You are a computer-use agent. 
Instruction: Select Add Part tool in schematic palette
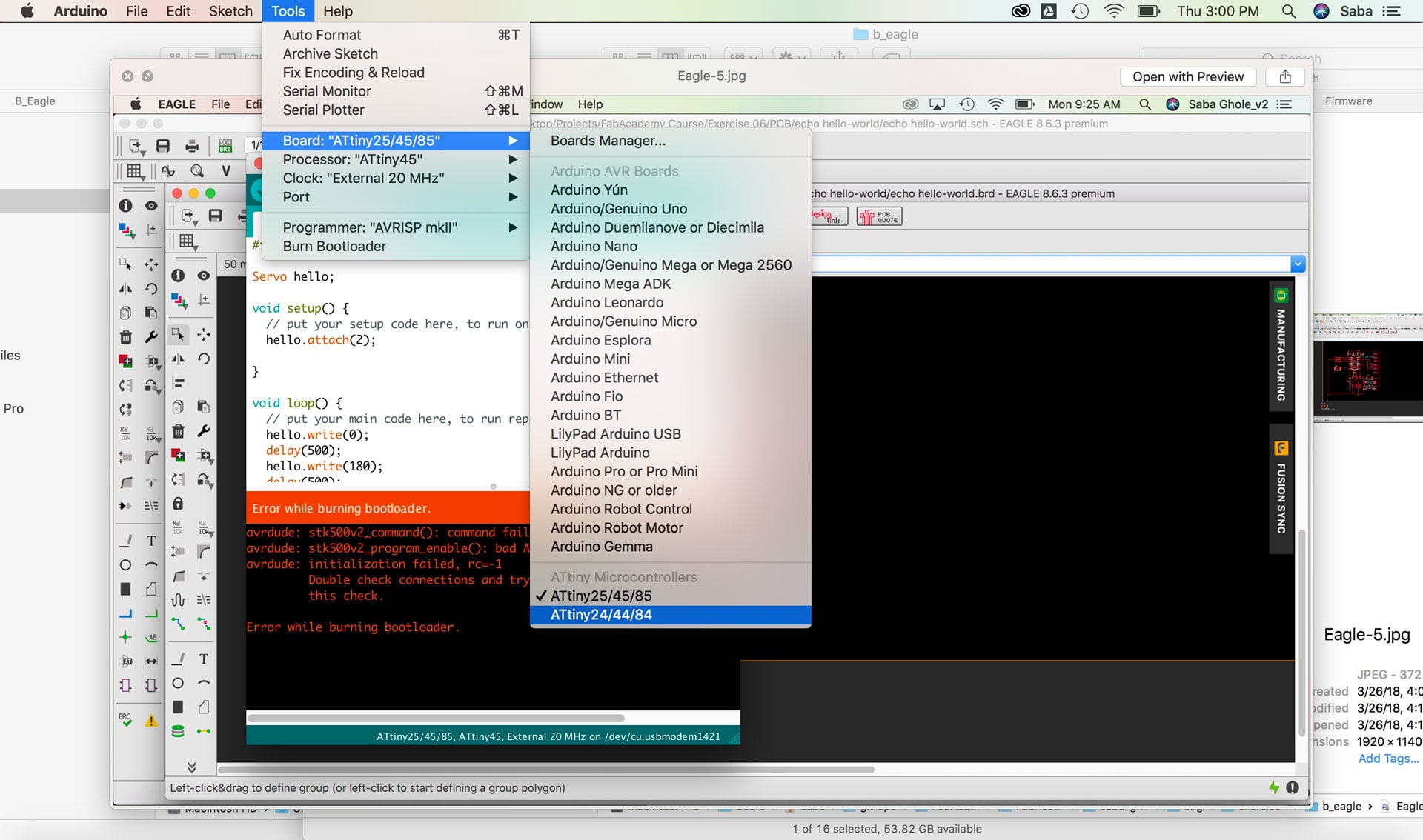(x=126, y=361)
